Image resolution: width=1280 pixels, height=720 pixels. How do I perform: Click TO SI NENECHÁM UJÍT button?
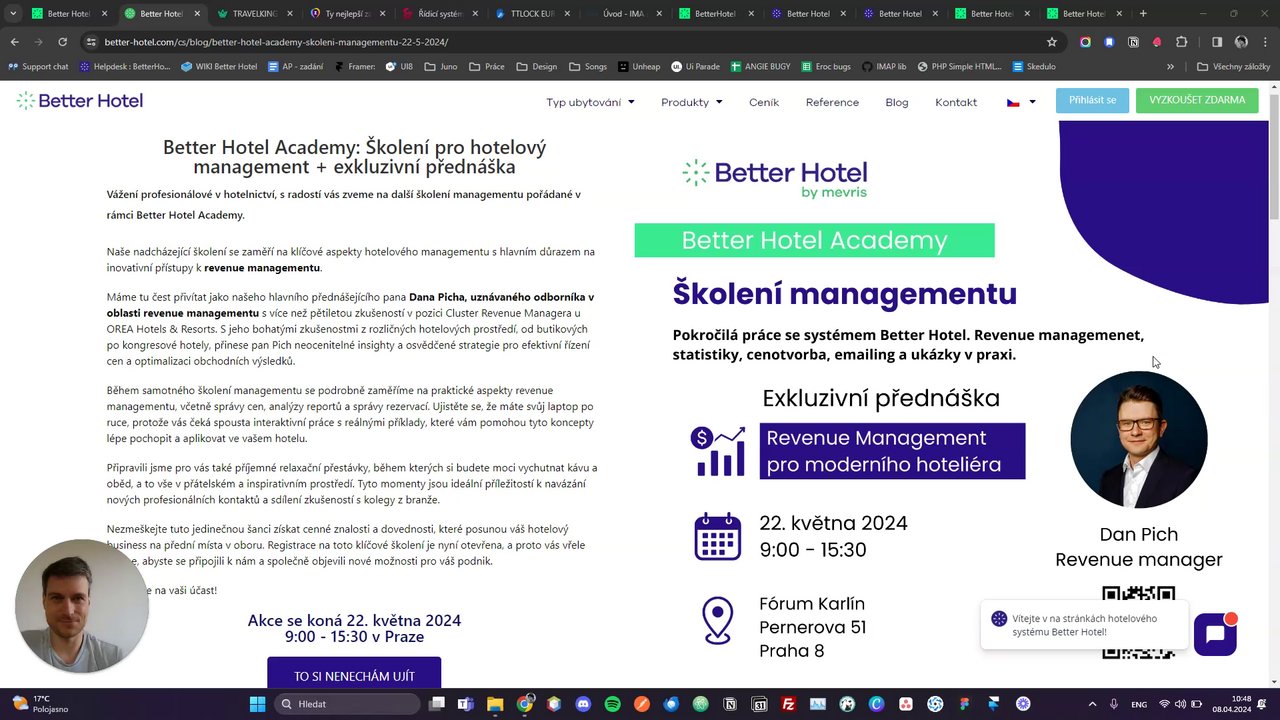tap(354, 675)
